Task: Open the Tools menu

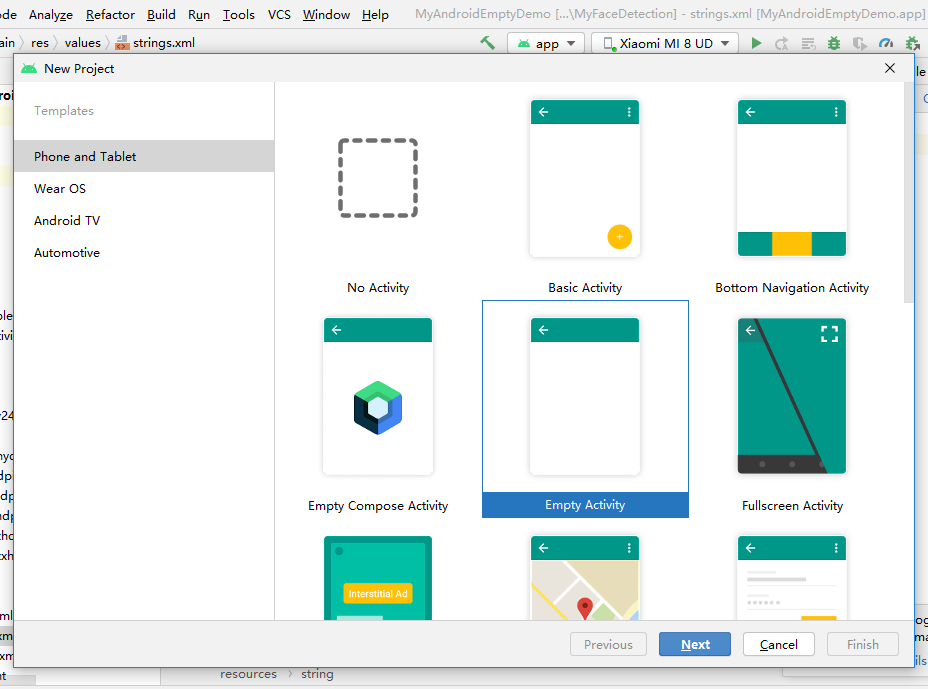Action: (x=239, y=15)
